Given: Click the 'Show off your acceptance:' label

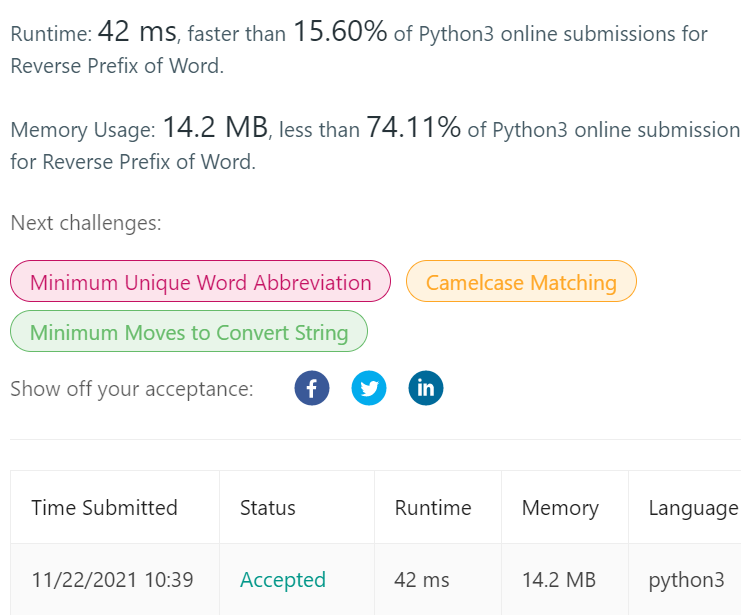Looking at the screenshot, I should pyautogui.click(x=132, y=389).
